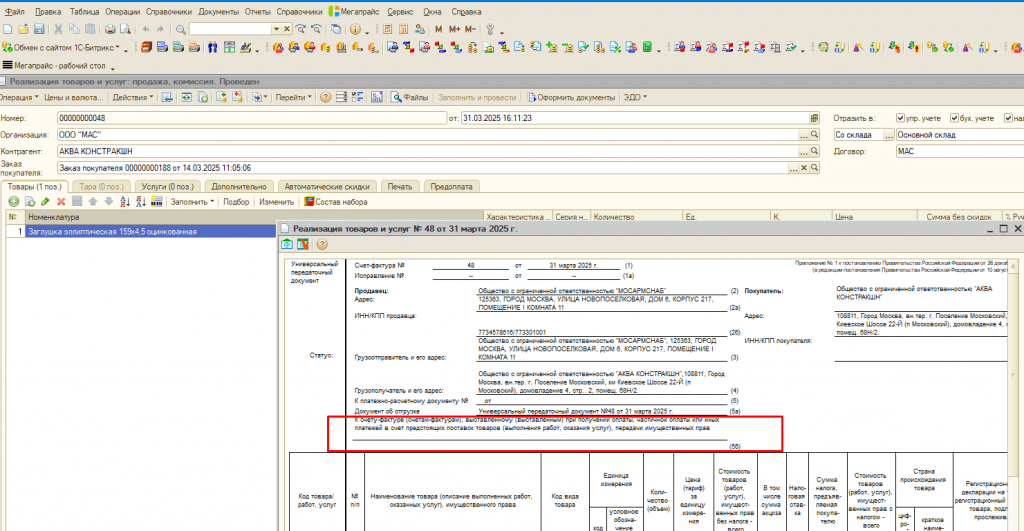This screenshot has width=1024, height=531.
Task: Click the 'Оформить документы' button
Action: tap(571, 97)
